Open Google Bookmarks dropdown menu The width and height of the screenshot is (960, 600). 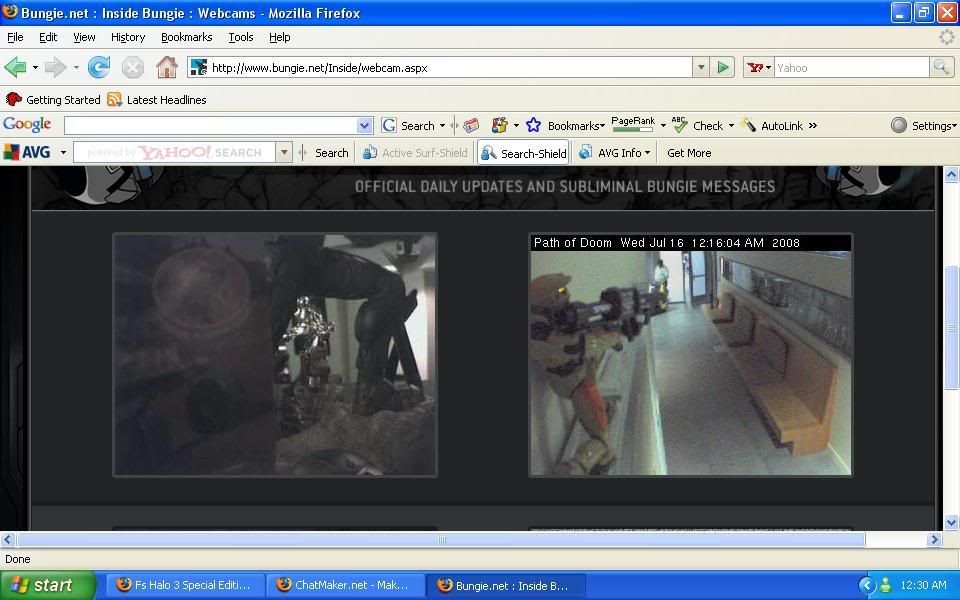pos(576,126)
